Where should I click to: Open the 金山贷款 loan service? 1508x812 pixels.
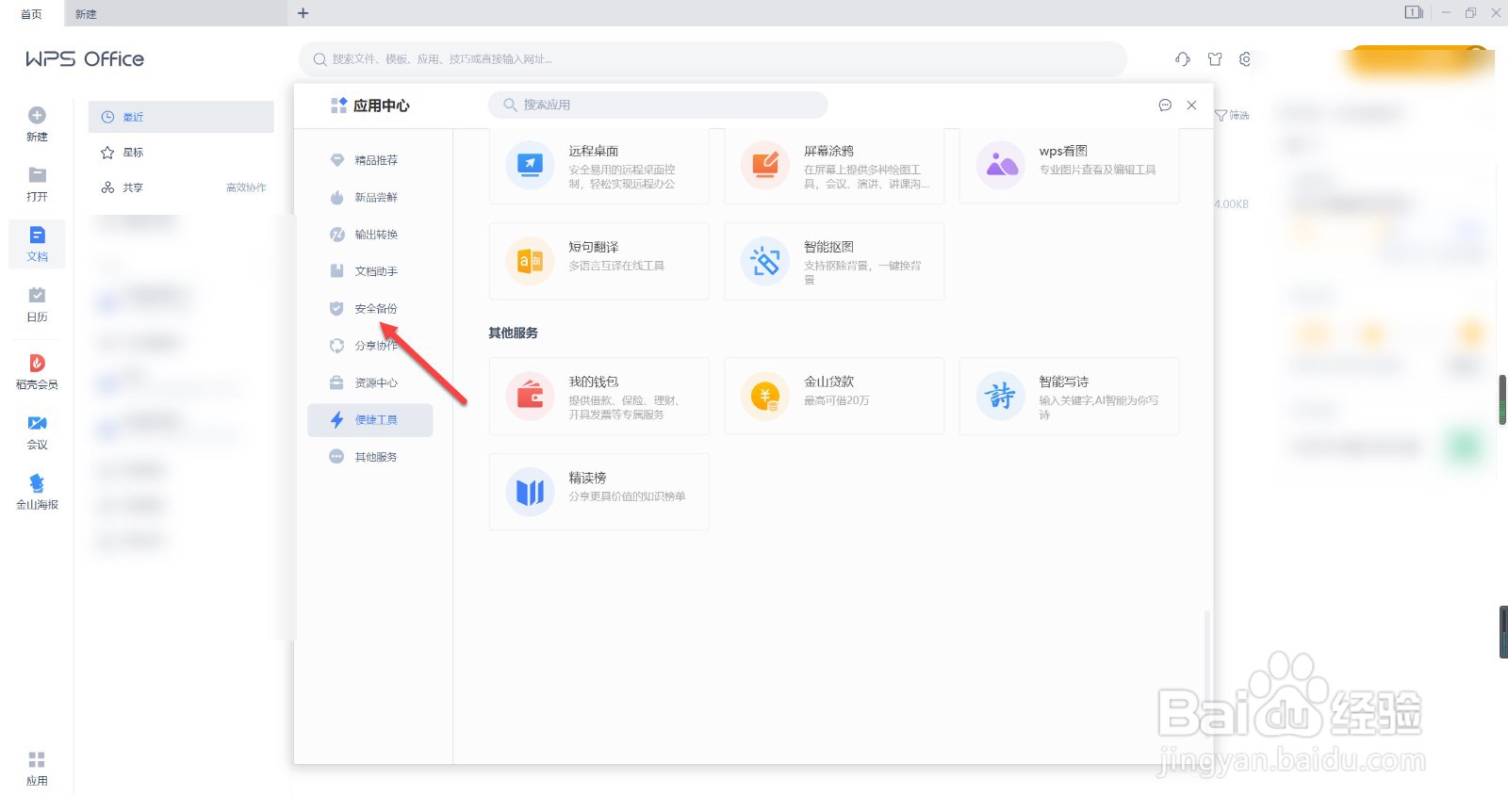point(834,396)
